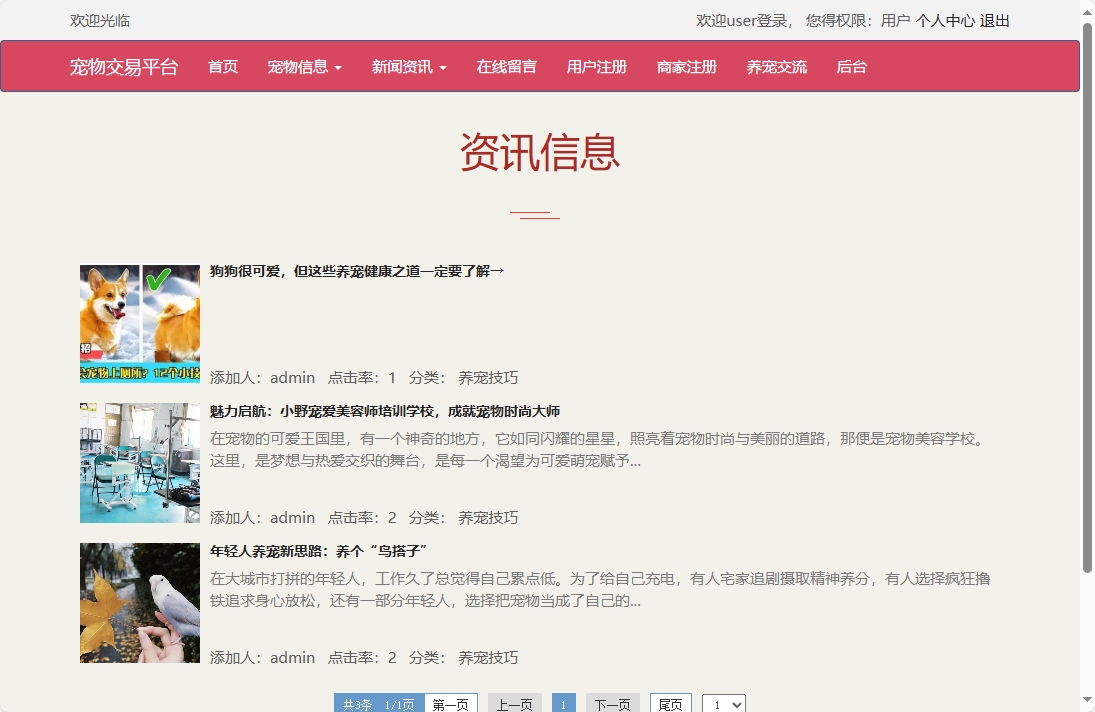Open the page number selector at bottom

tap(723, 703)
